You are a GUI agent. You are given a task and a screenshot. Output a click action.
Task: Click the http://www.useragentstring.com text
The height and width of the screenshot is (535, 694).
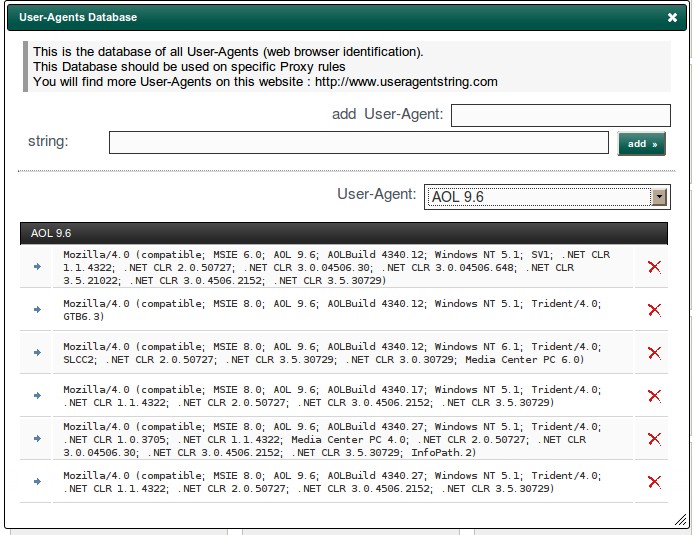pyautogui.click(x=406, y=82)
